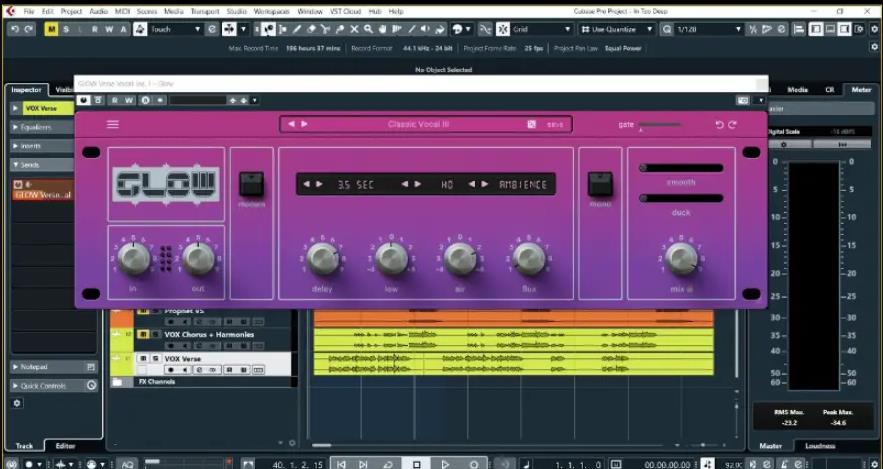Click the Glow duck slider

coord(681,198)
